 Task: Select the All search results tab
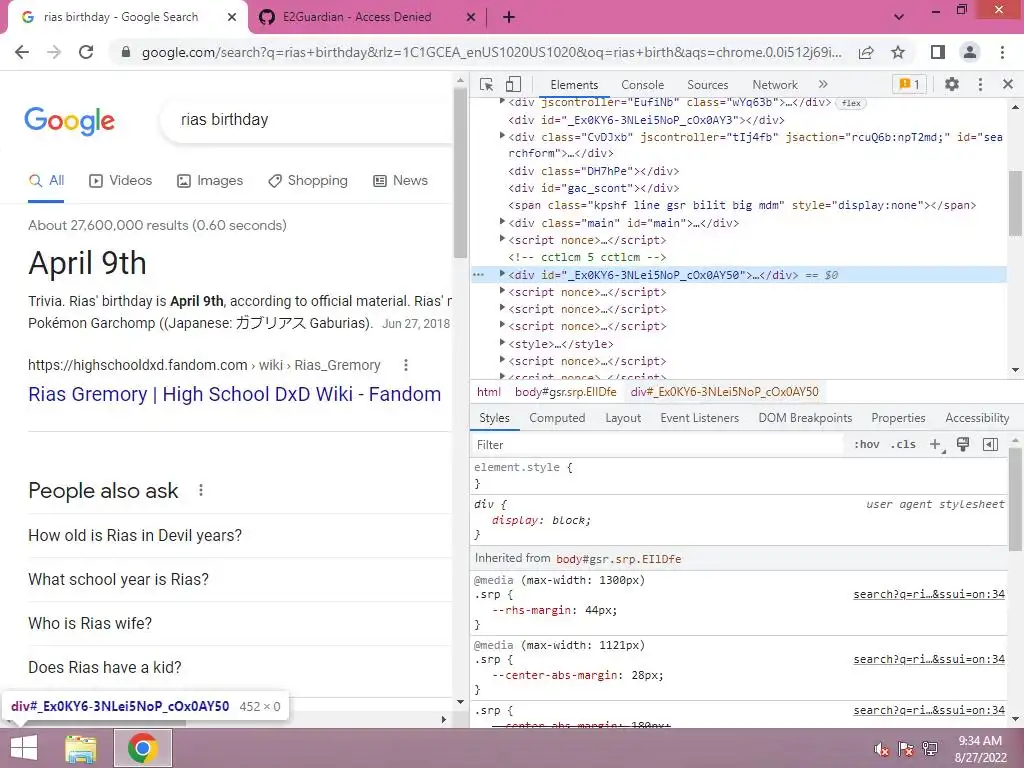tap(46, 181)
